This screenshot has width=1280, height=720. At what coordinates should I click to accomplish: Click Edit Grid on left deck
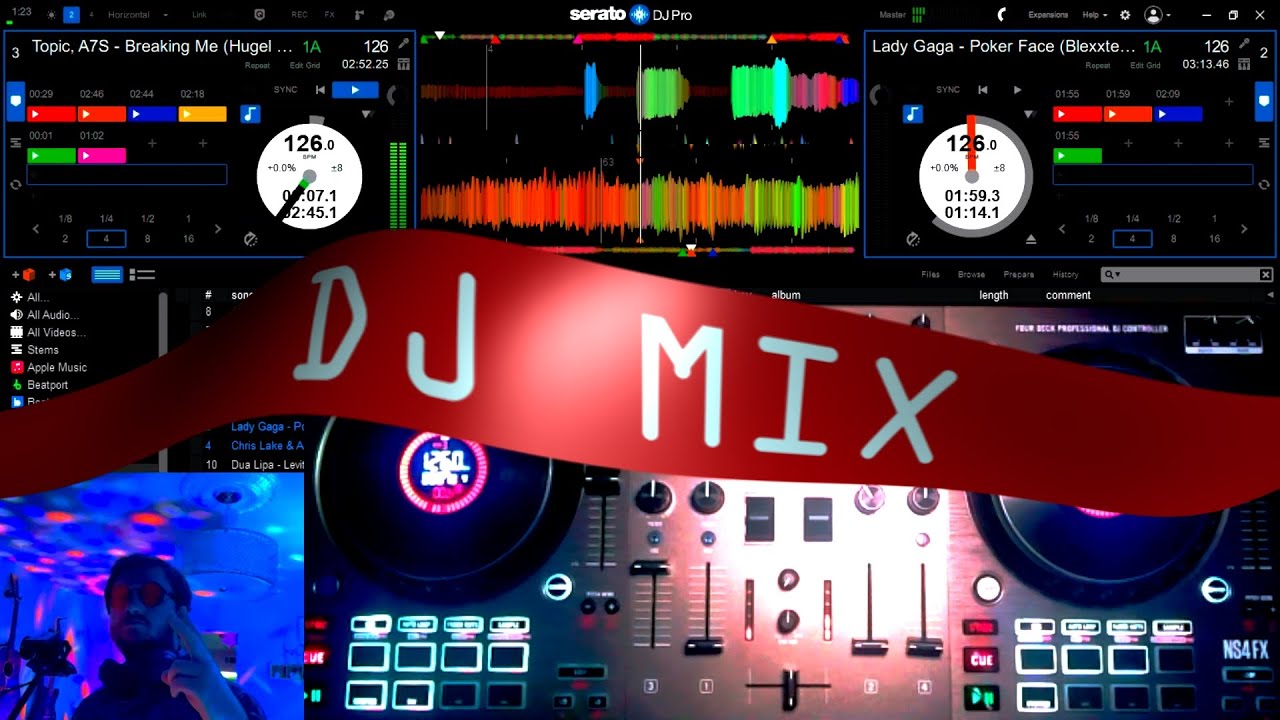[304, 65]
